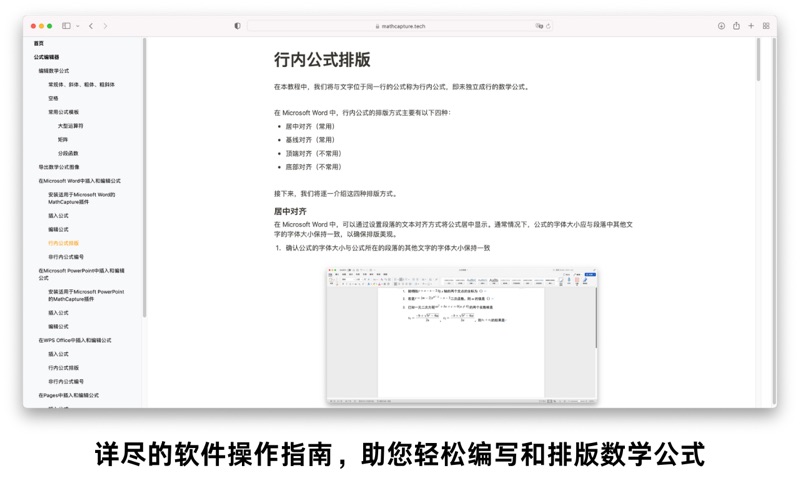The height and width of the screenshot is (500, 800).
Task: Open 非行内公式编号 under WPS Office section
Action: [x=66, y=382]
